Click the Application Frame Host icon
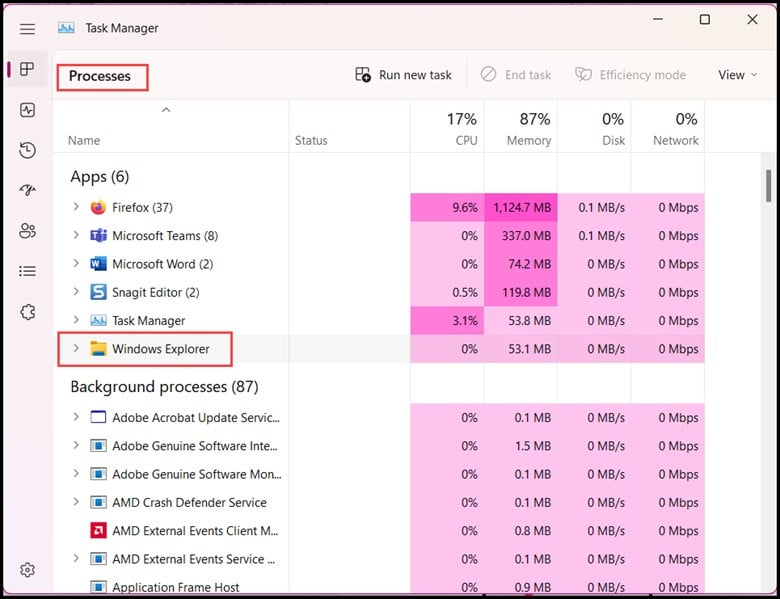This screenshot has width=780, height=599. [98, 587]
